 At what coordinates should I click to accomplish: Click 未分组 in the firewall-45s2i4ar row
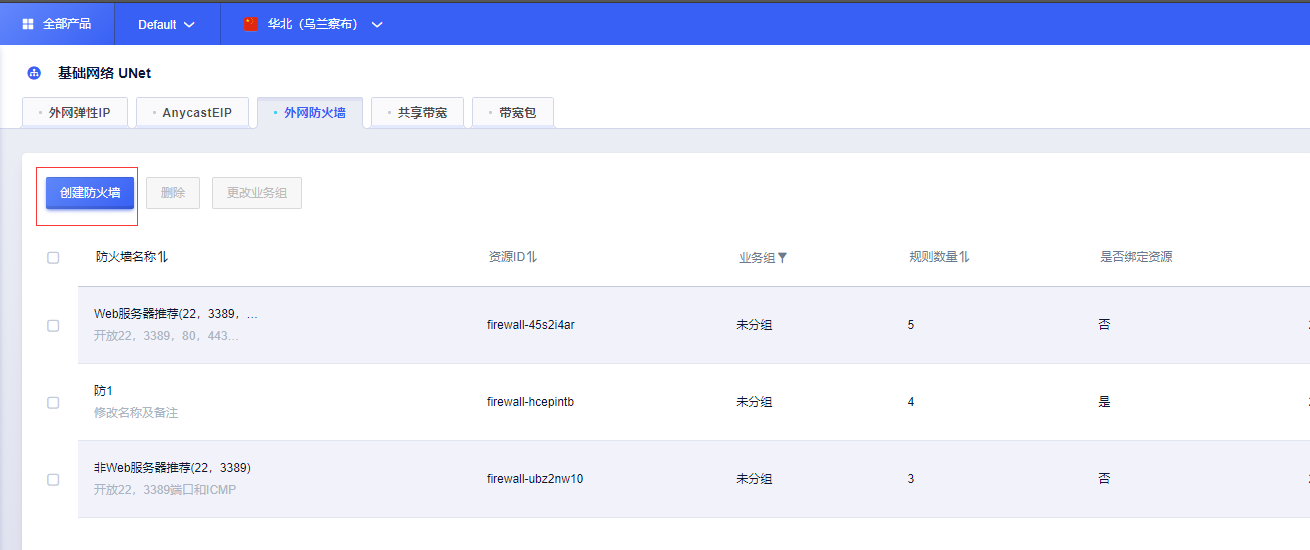pyautogui.click(x=754, y=325)
